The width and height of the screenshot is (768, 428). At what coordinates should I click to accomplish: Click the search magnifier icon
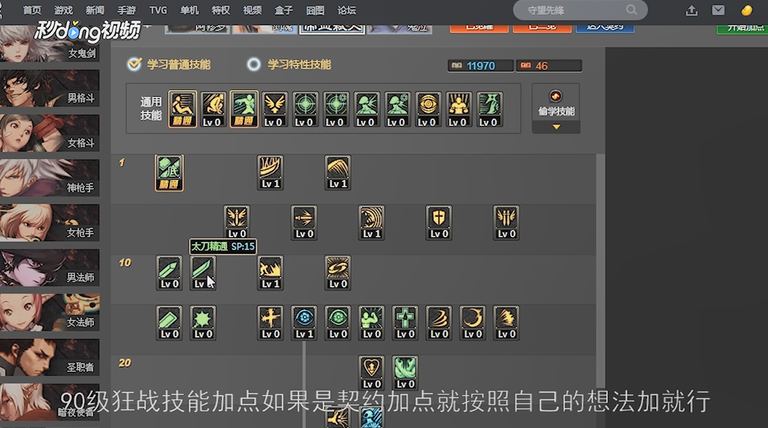[x=631, y=10]
